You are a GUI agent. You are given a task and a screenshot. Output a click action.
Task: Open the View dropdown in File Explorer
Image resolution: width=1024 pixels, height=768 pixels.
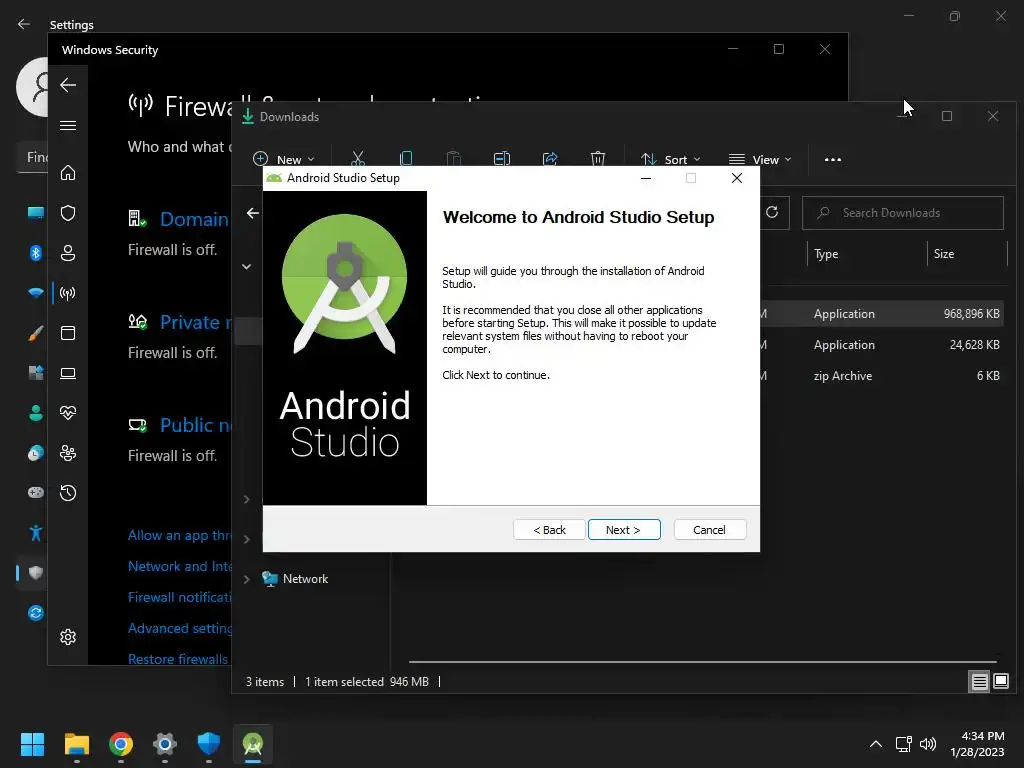point(760,159)
